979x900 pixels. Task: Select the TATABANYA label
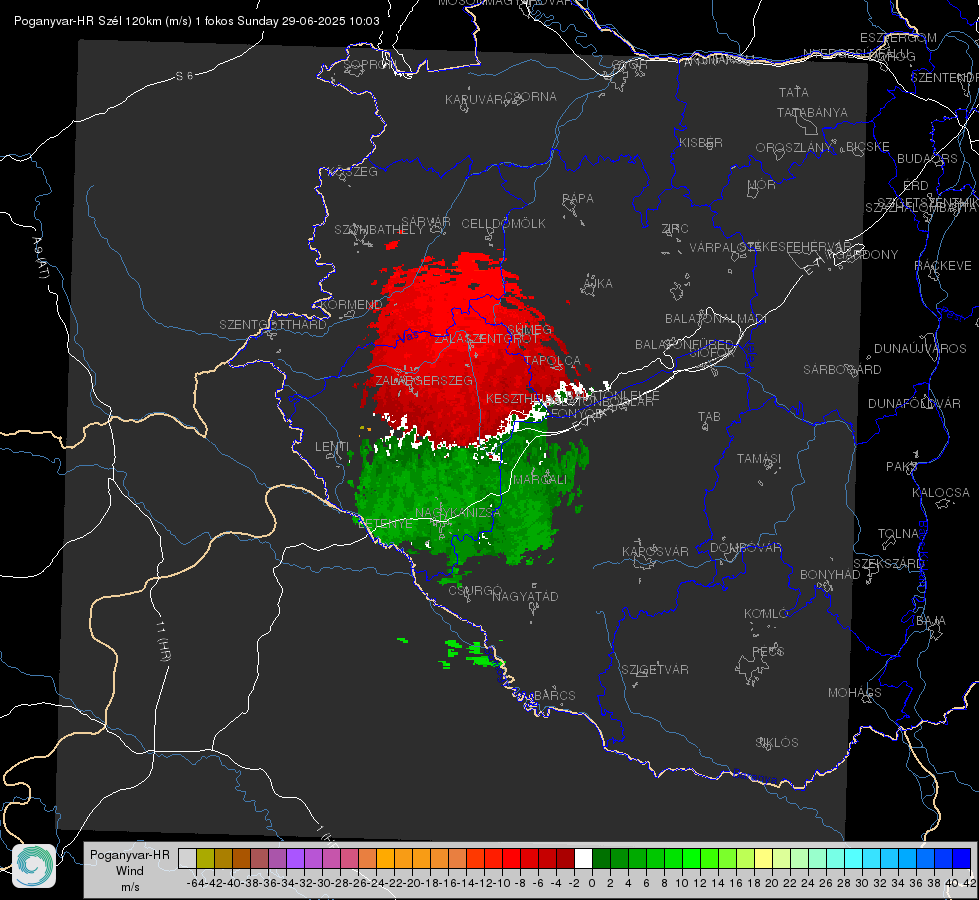812,112
